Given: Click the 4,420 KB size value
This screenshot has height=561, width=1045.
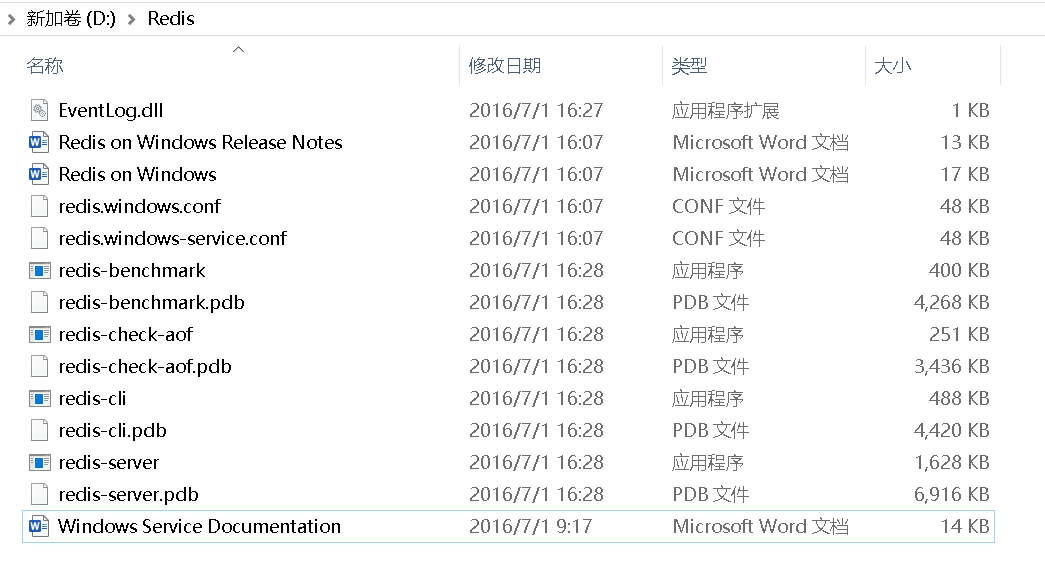Looking at the screenshot, I should (951, 430).
